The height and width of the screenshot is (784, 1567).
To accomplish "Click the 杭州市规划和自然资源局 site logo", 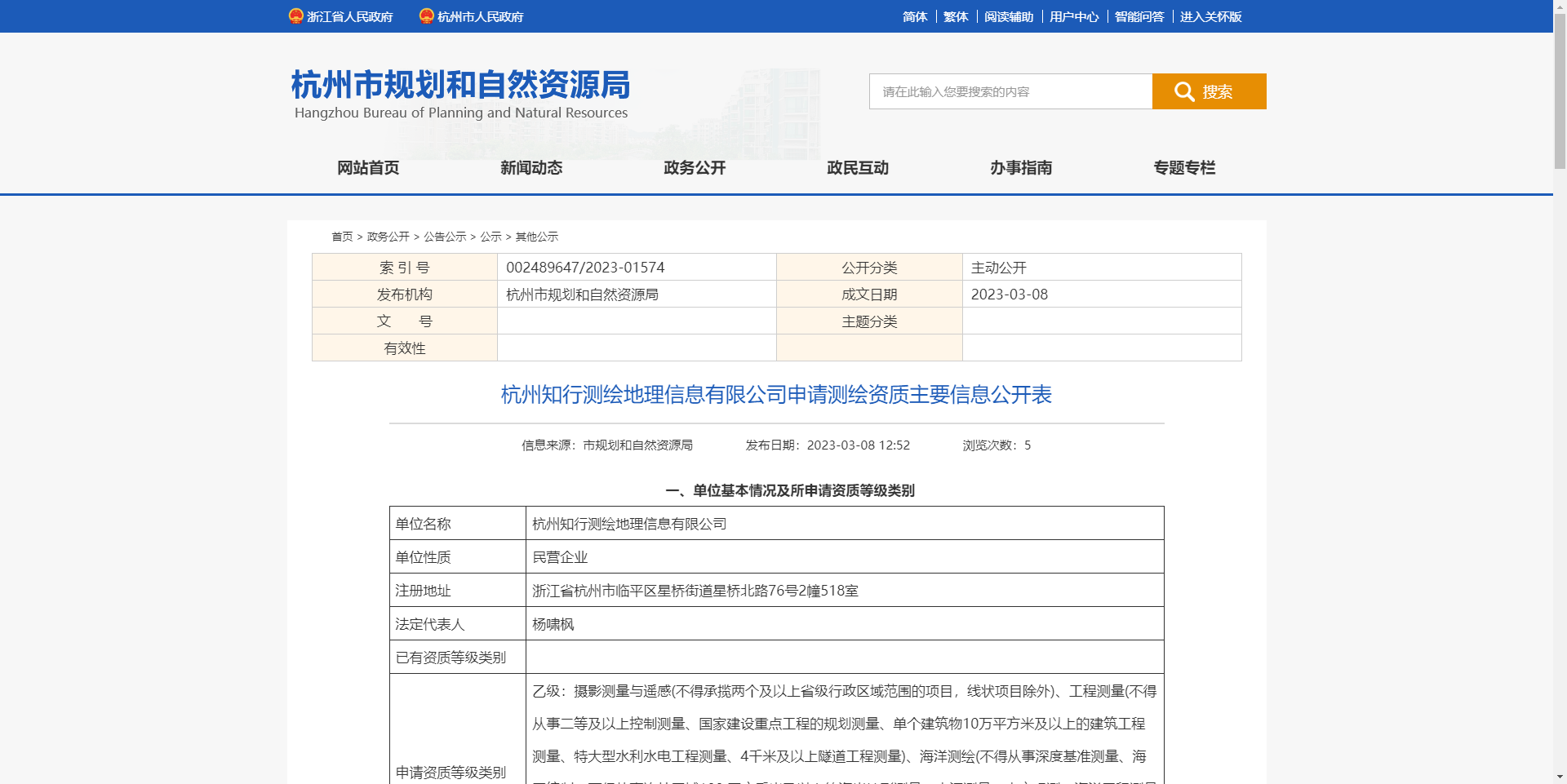I will [461, 94].
